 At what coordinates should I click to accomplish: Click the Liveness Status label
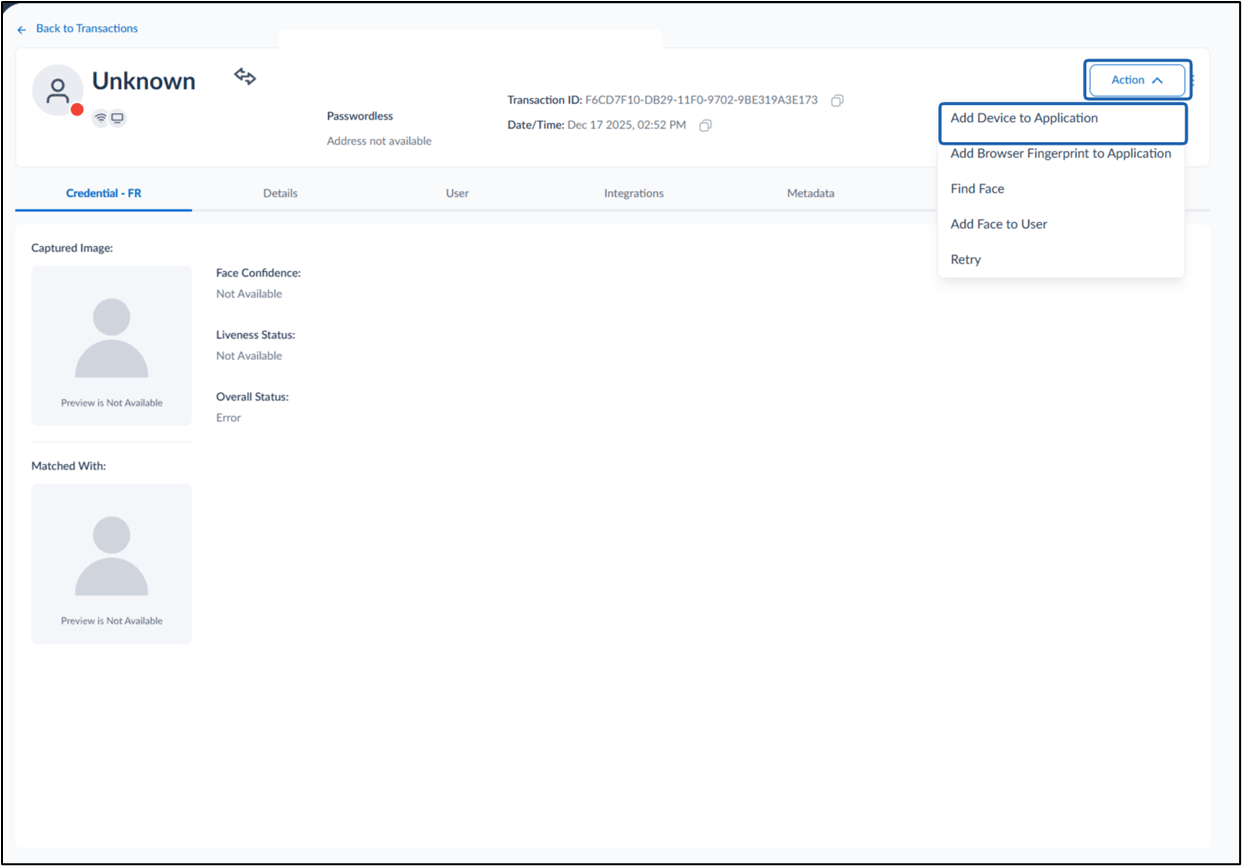point(256,335)
